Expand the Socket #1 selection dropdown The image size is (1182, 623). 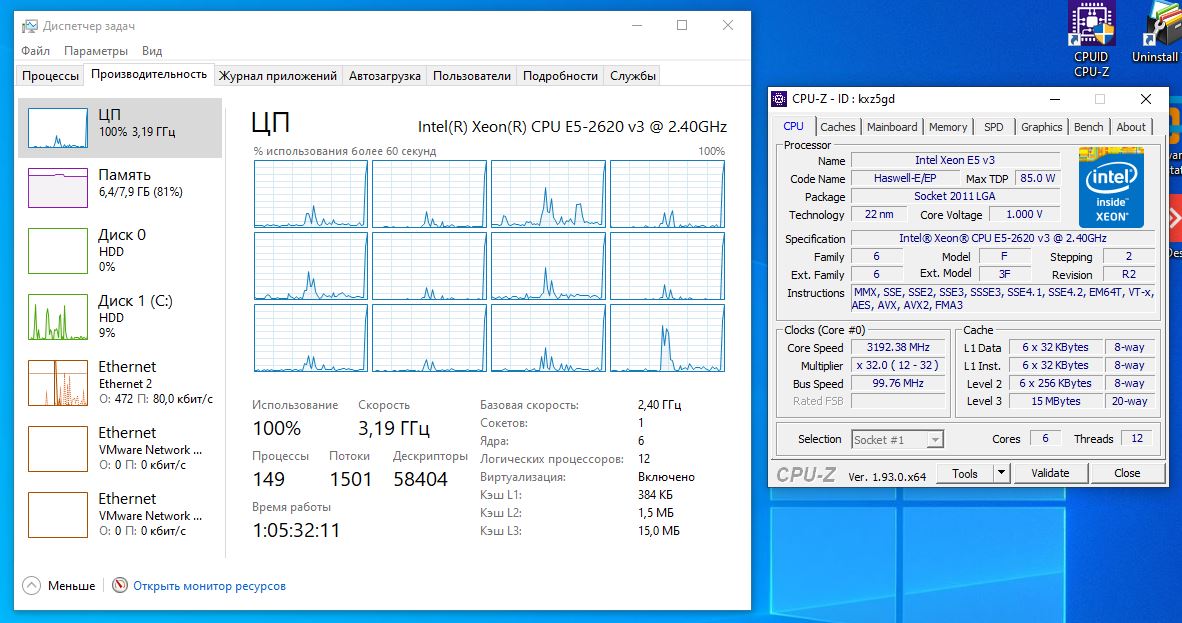[x=935, y=440]
